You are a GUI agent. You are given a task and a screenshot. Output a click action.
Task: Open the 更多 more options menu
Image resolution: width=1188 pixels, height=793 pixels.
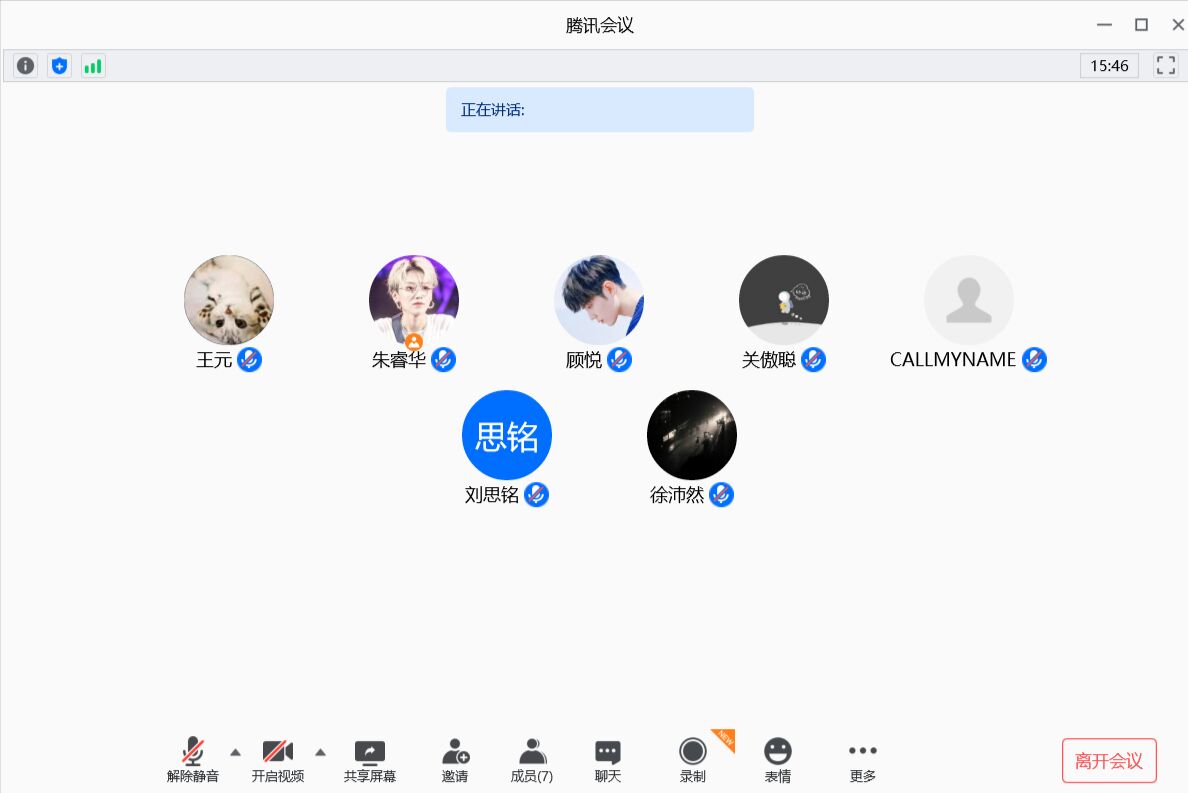click(862, 760)
